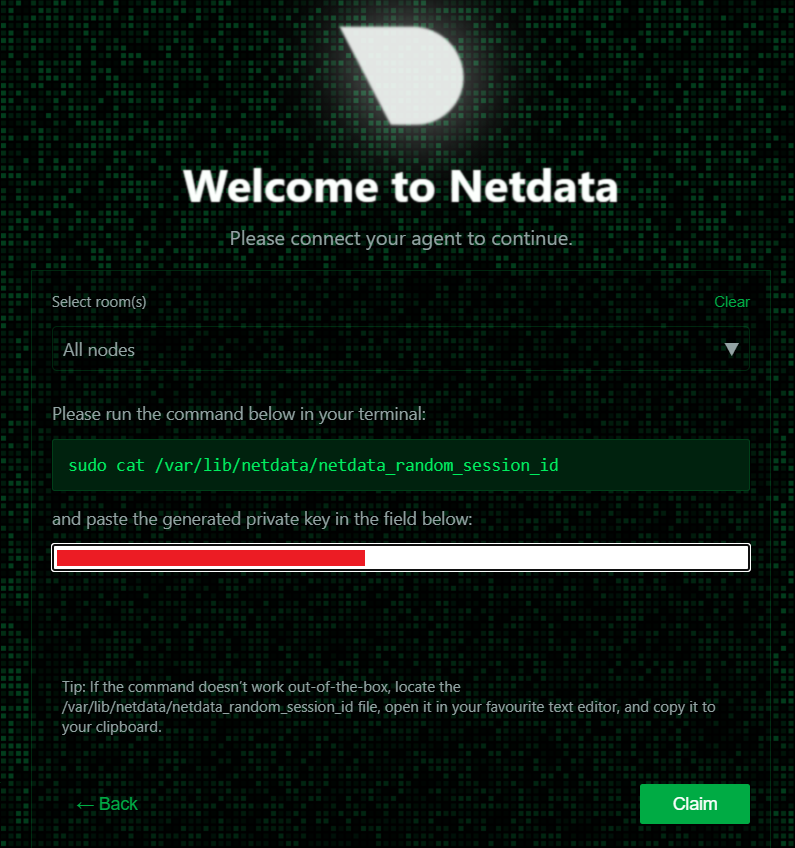Select the sudo cat command box
The width and height of the screenshot is (795, 848).
coord(400,465)
